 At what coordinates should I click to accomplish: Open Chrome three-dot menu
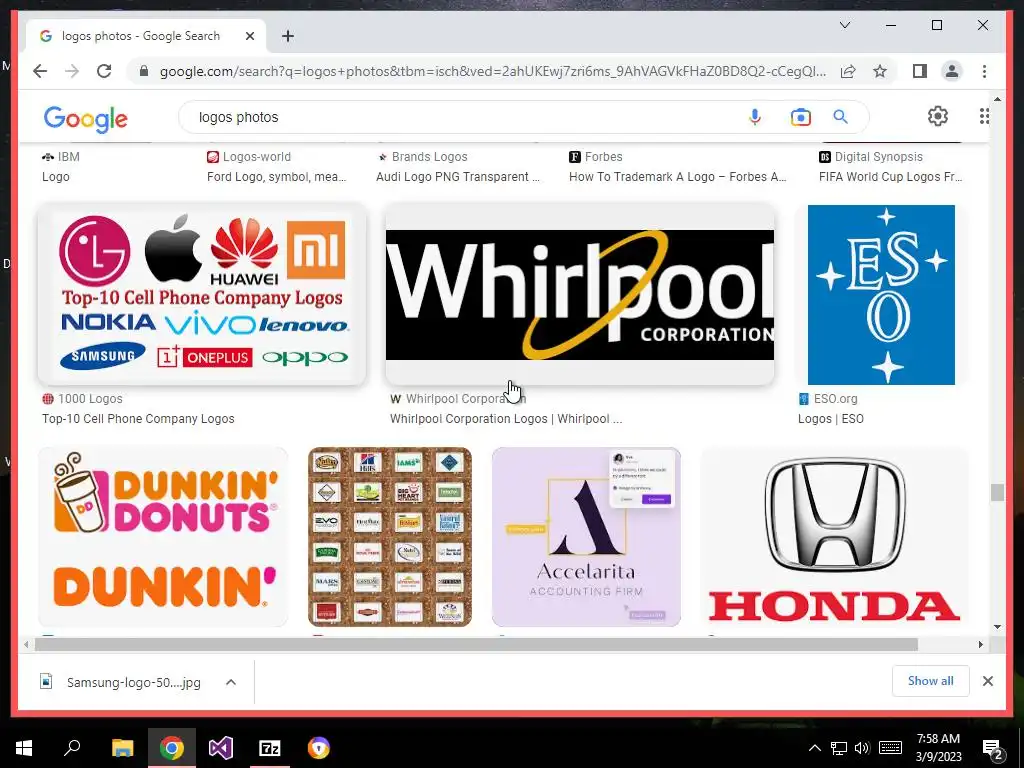[984, 71]
